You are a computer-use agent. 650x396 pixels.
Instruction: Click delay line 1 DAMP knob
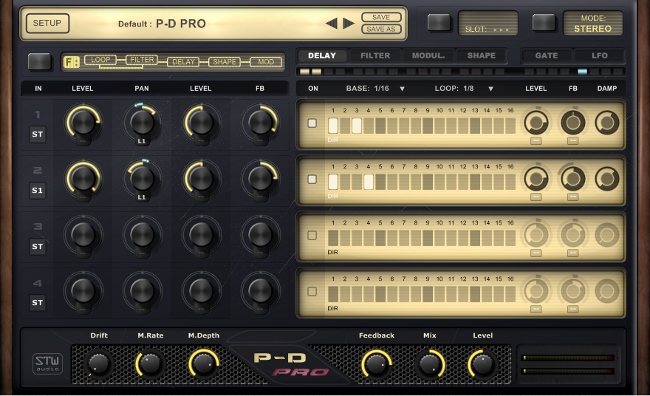click(x=607, y=123)
